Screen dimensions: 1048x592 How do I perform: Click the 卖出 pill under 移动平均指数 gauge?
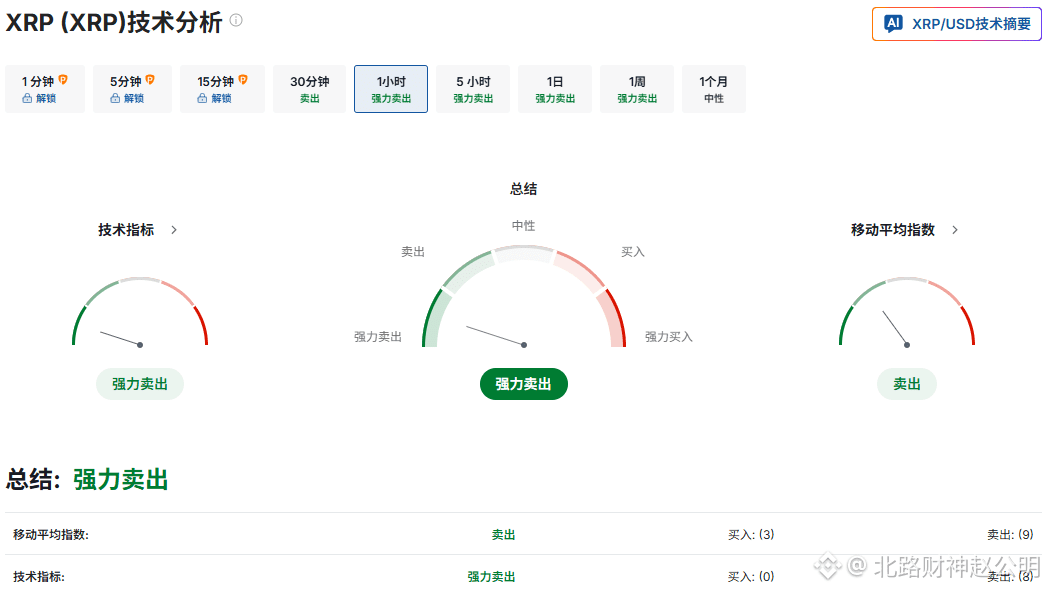pos(907,384)
